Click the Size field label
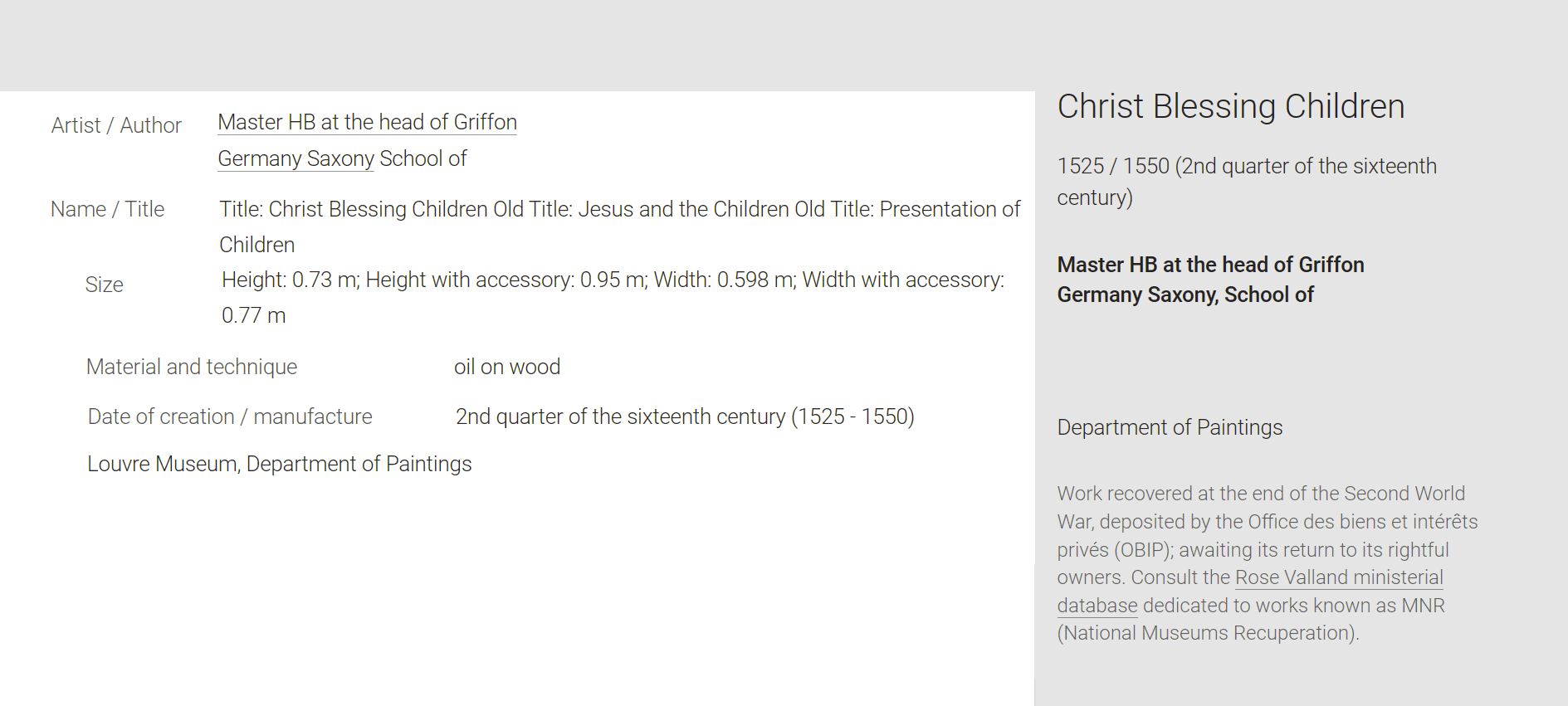The height and width of the screenshot is (706, 1568). point(104,285)
